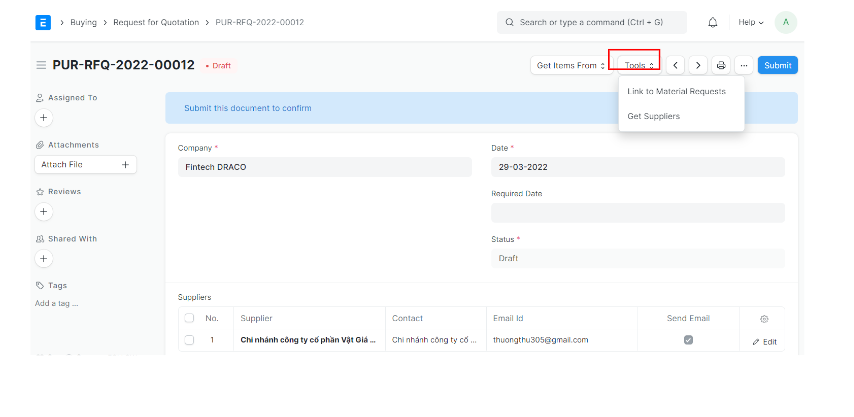Select Get Suppliers menu entry
The image size is (854, 417).
(653, 116)
